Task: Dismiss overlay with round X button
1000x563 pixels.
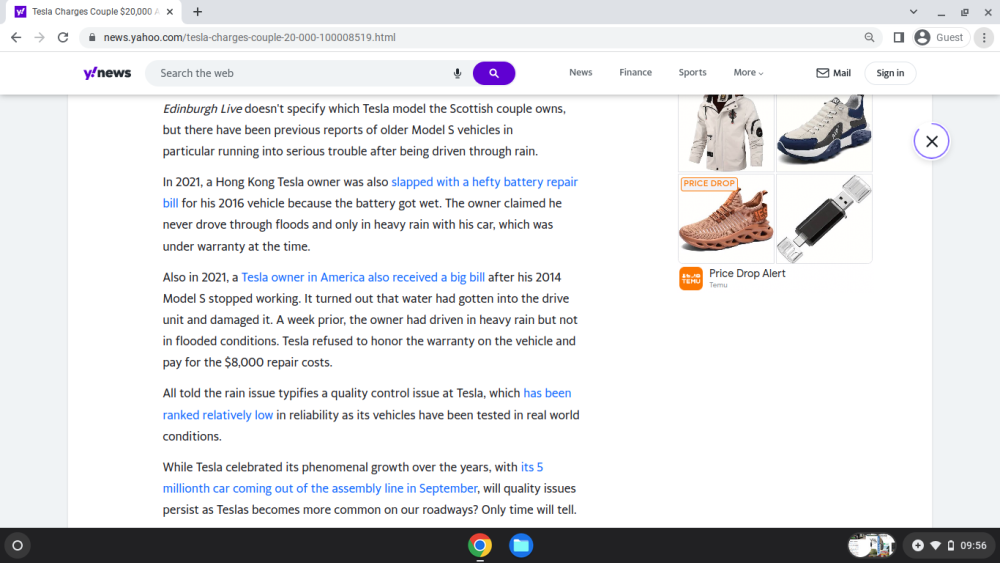Action: (x=931, y=142)
